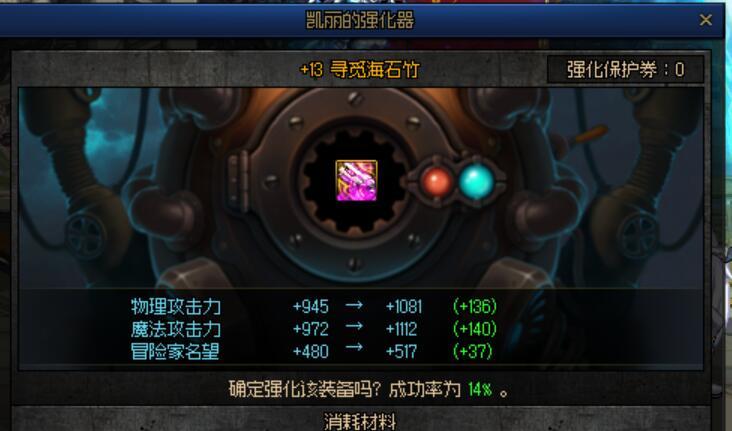This screenshot has width=732, height=431.
Task: Select the 魔法攻击力 stat label
Action: [176, 329]
